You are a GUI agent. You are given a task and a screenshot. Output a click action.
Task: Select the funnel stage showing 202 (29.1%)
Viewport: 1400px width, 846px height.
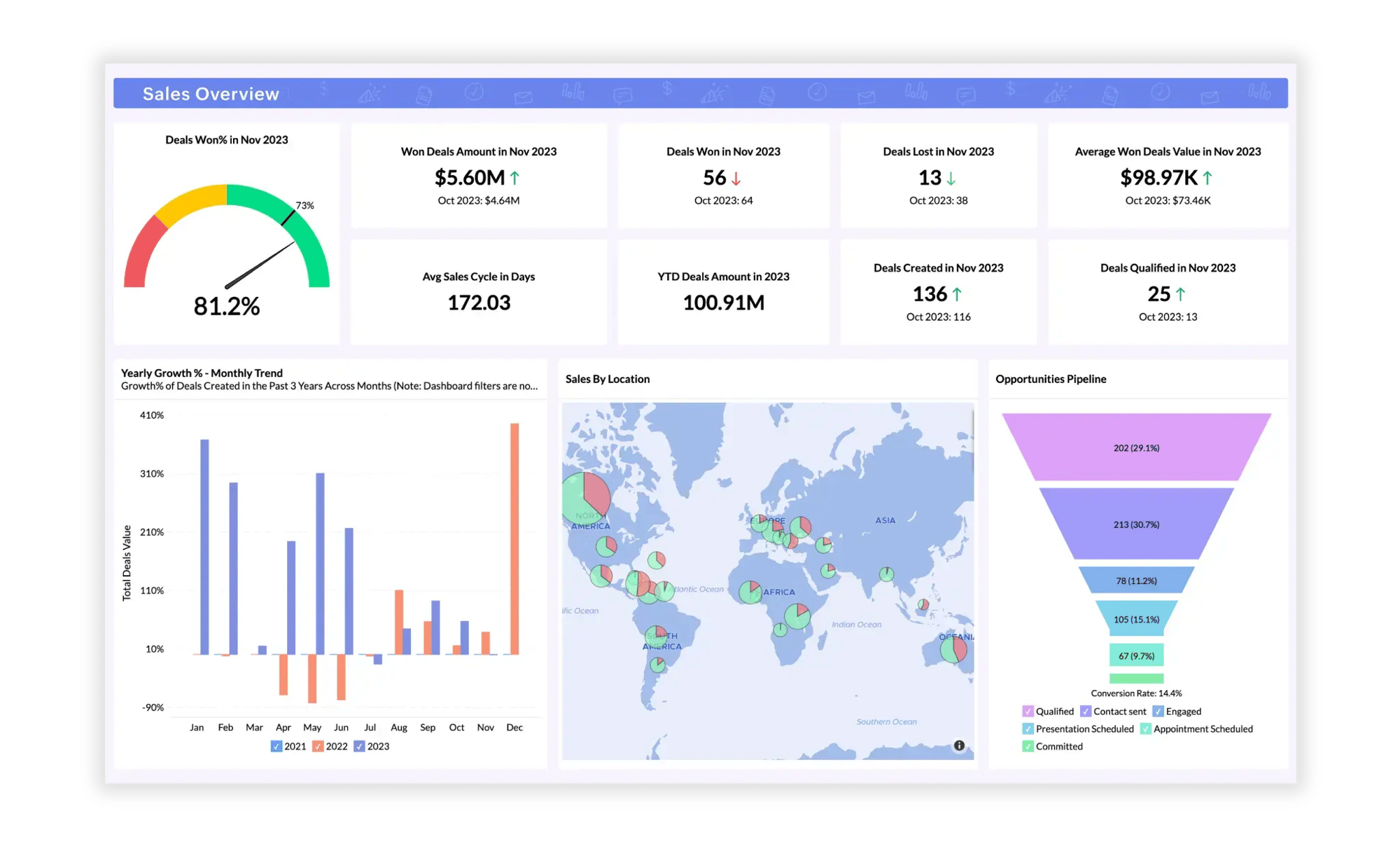point(1136,448)
